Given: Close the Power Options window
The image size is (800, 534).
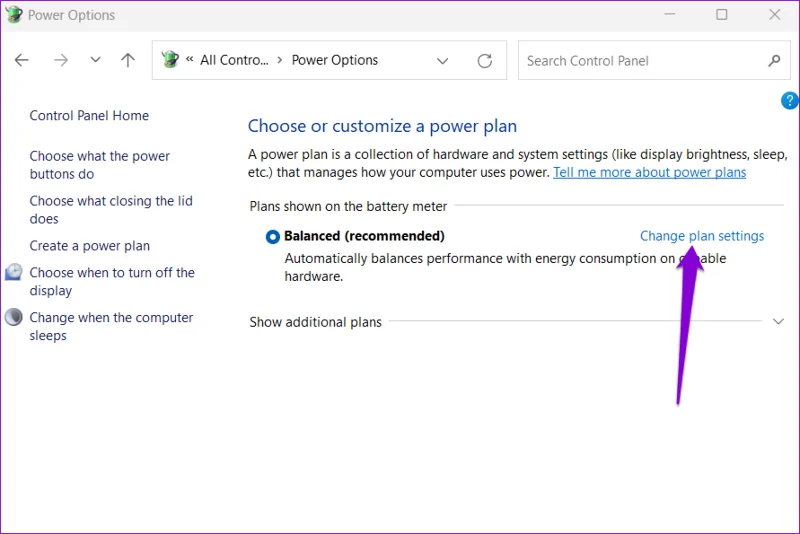Looking at the screenshot, I should (x=774, y=14).
